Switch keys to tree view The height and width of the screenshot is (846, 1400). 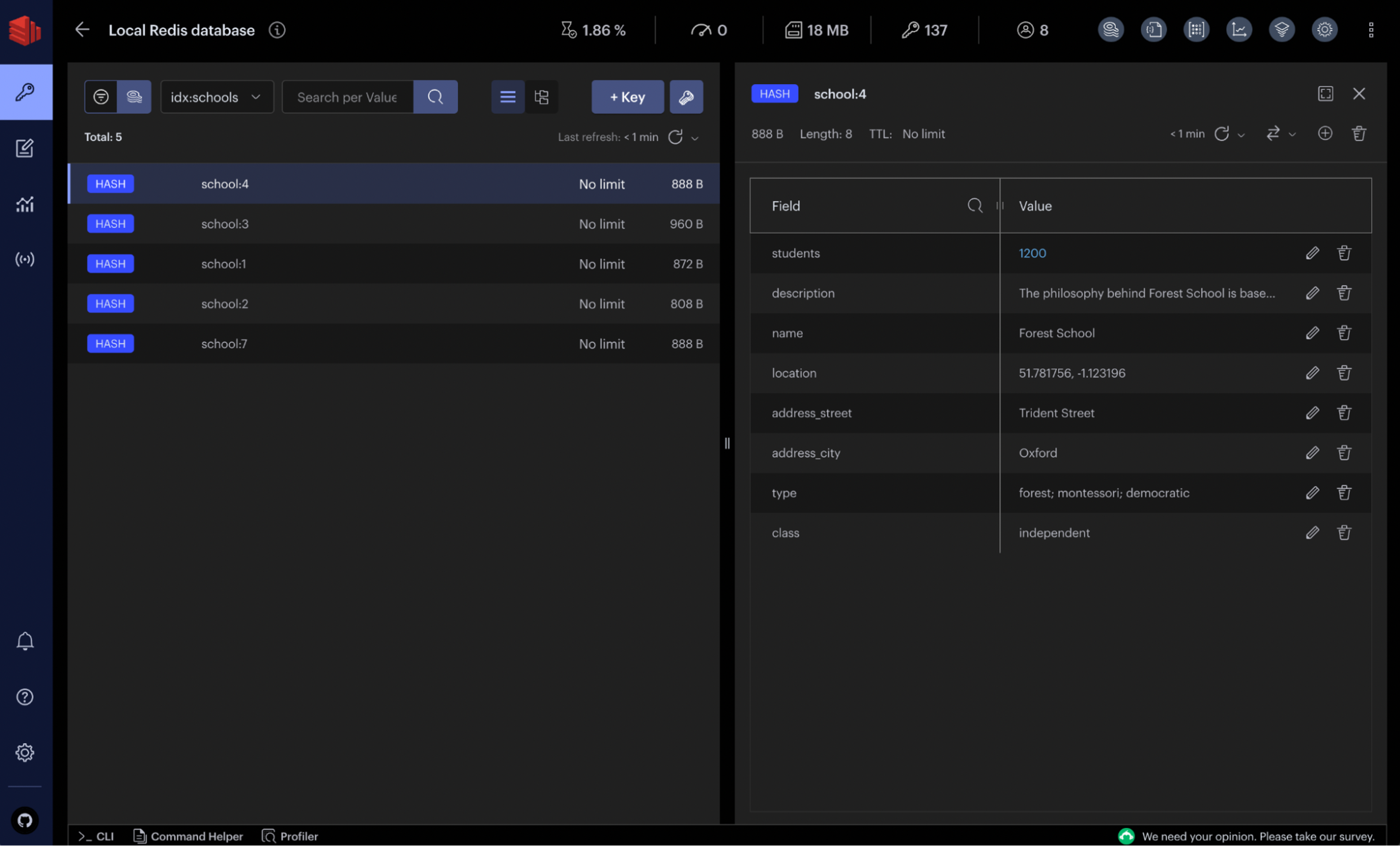(541, 97)
